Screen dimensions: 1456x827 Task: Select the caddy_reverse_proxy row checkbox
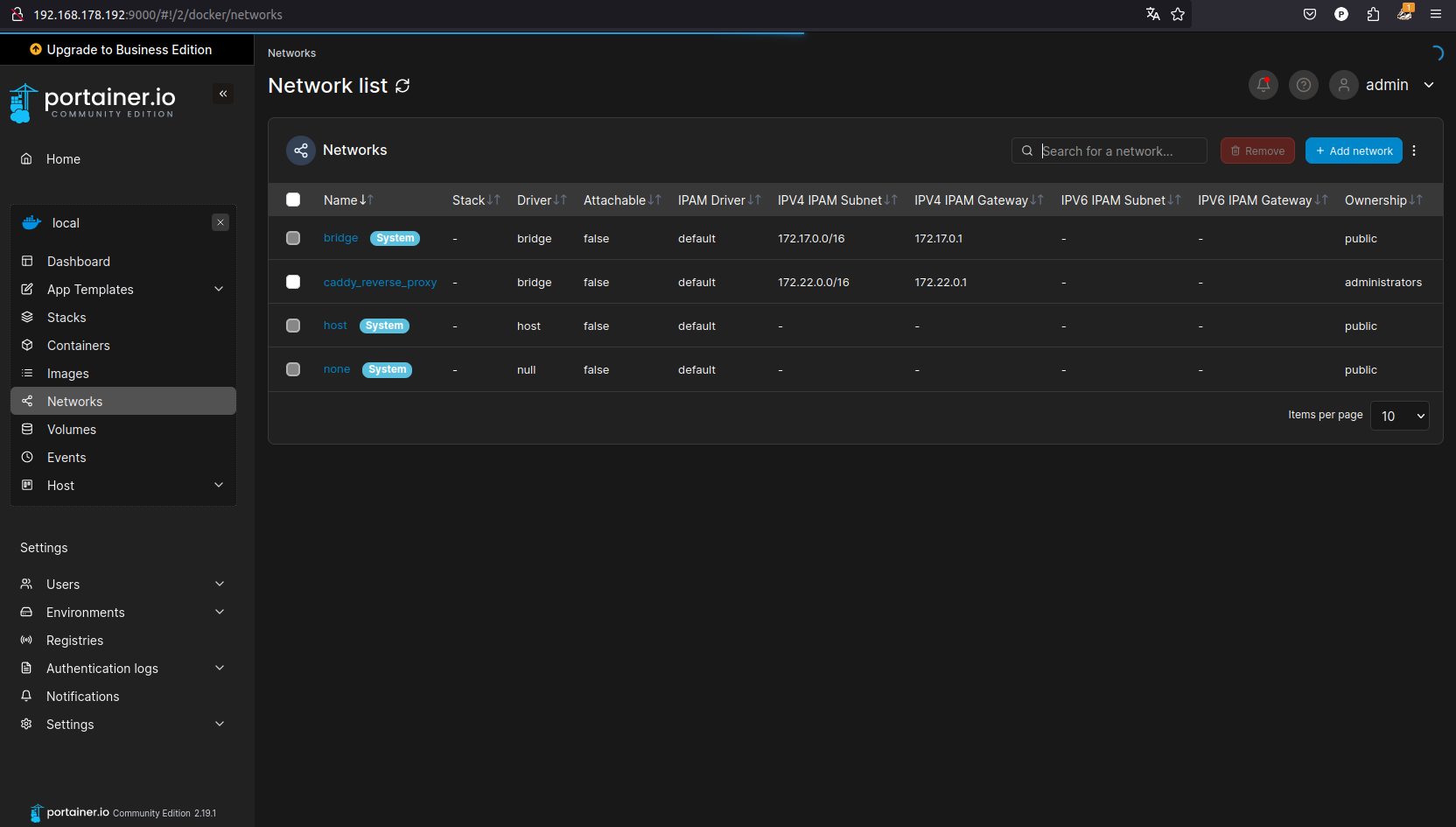(293, 282)
